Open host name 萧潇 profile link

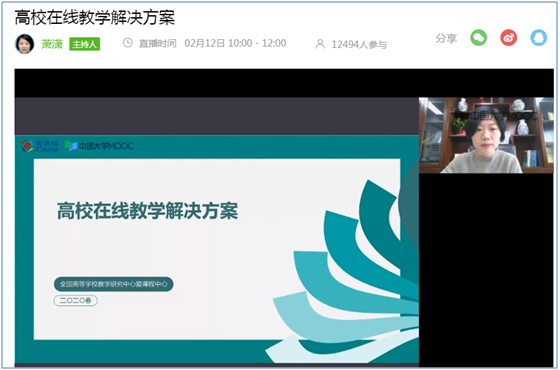pyautogui.click(x=52, y=44)
